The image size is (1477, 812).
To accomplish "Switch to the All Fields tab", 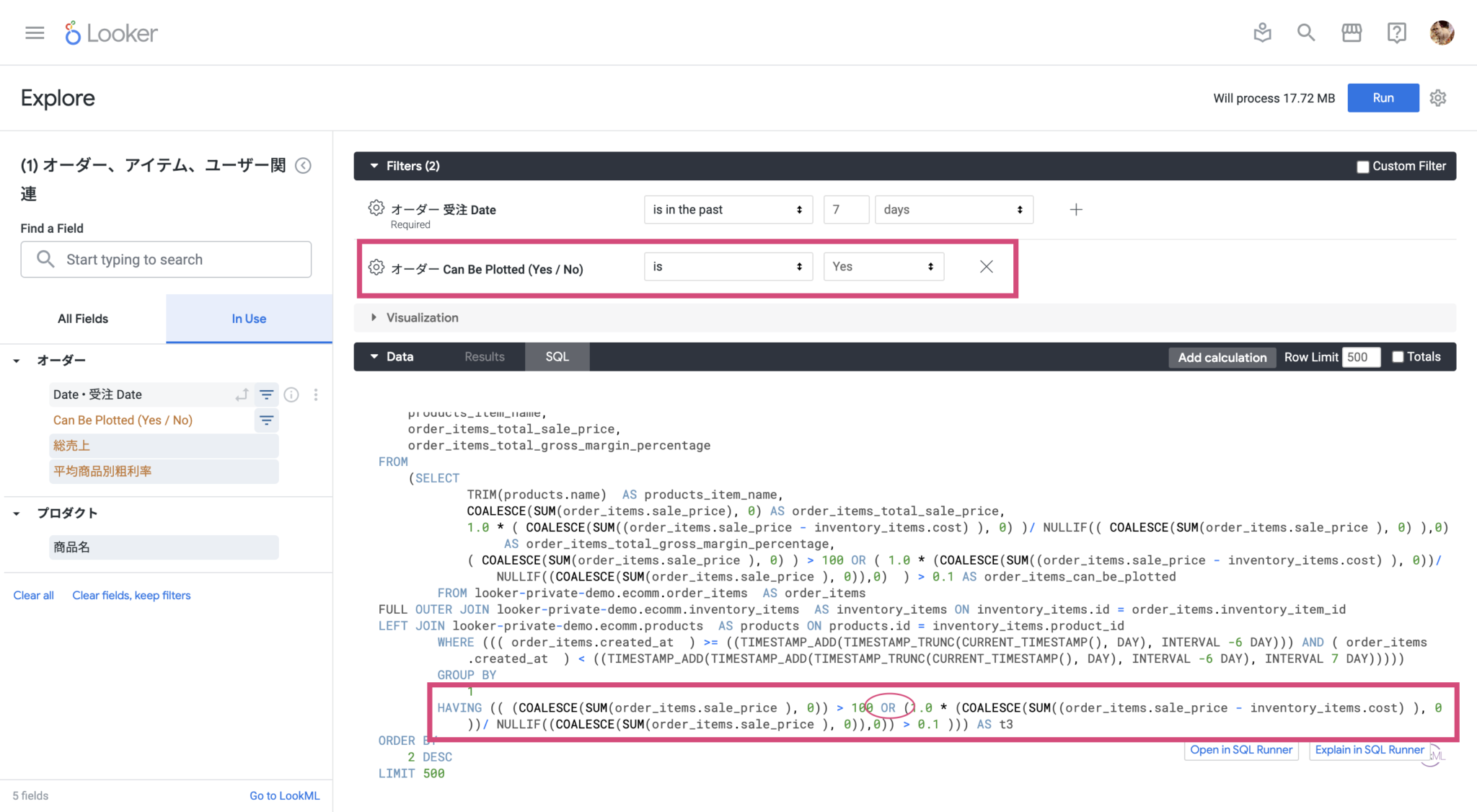I will [x=82, y=318].
